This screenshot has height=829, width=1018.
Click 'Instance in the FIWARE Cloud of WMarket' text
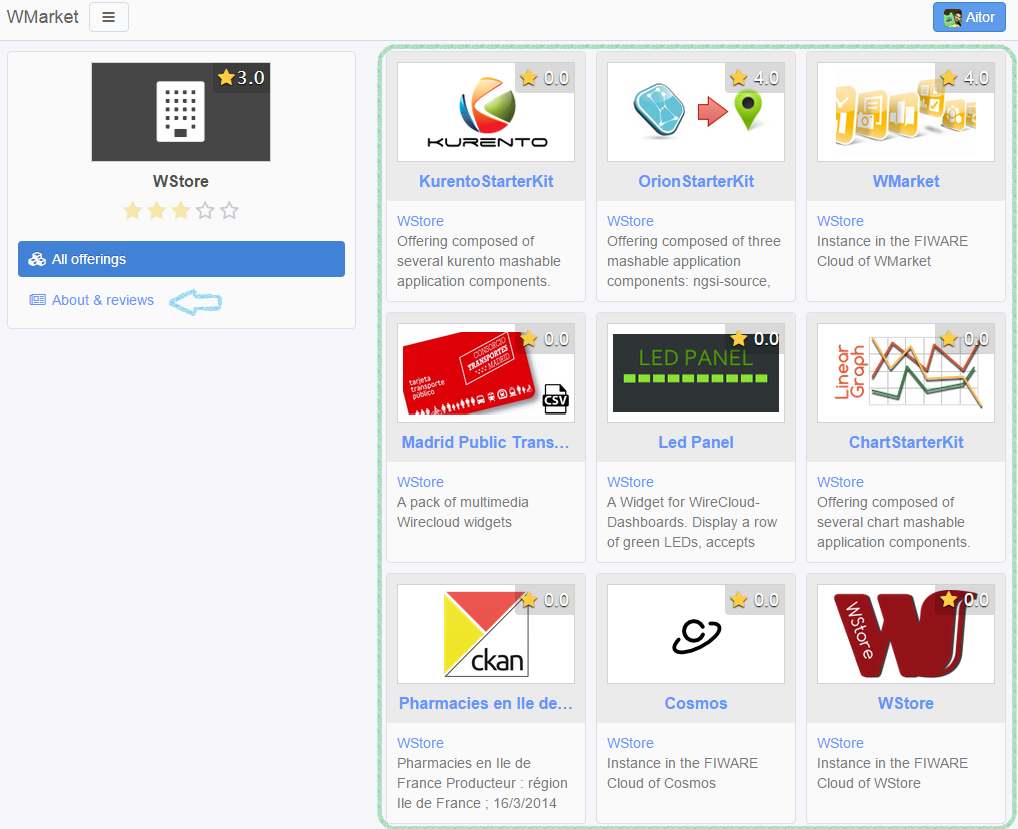pos(892,251)
